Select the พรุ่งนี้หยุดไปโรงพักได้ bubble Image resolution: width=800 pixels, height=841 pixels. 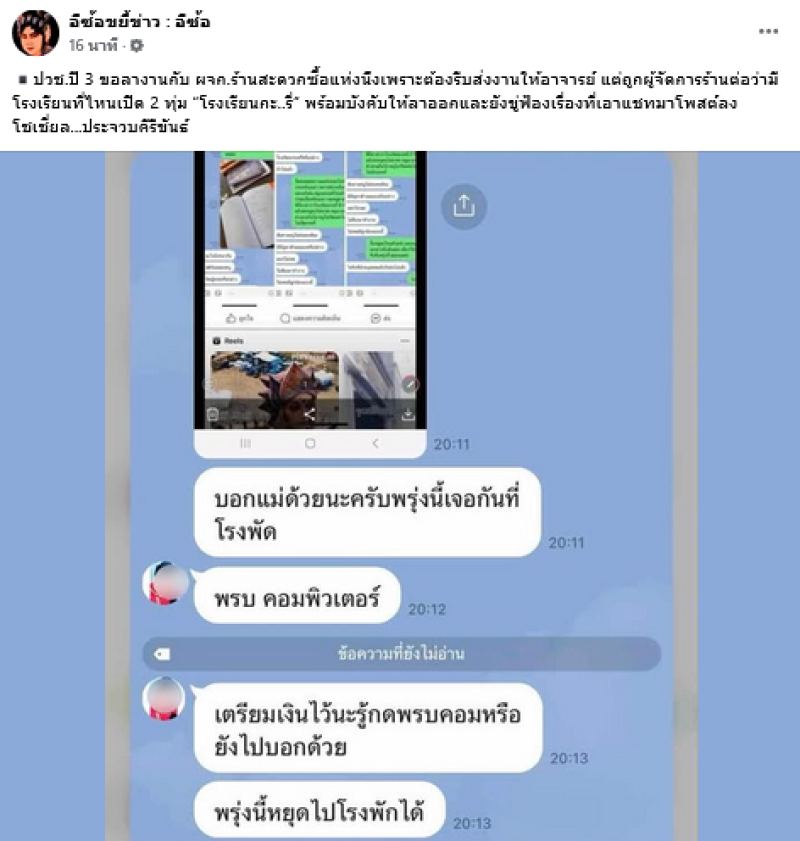click(320, 809)
